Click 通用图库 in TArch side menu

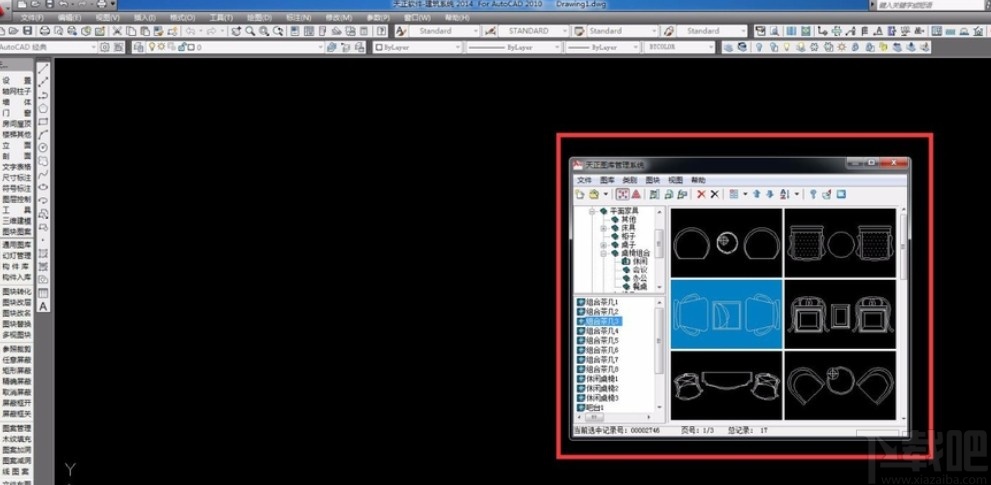click(x=16, y=244)
